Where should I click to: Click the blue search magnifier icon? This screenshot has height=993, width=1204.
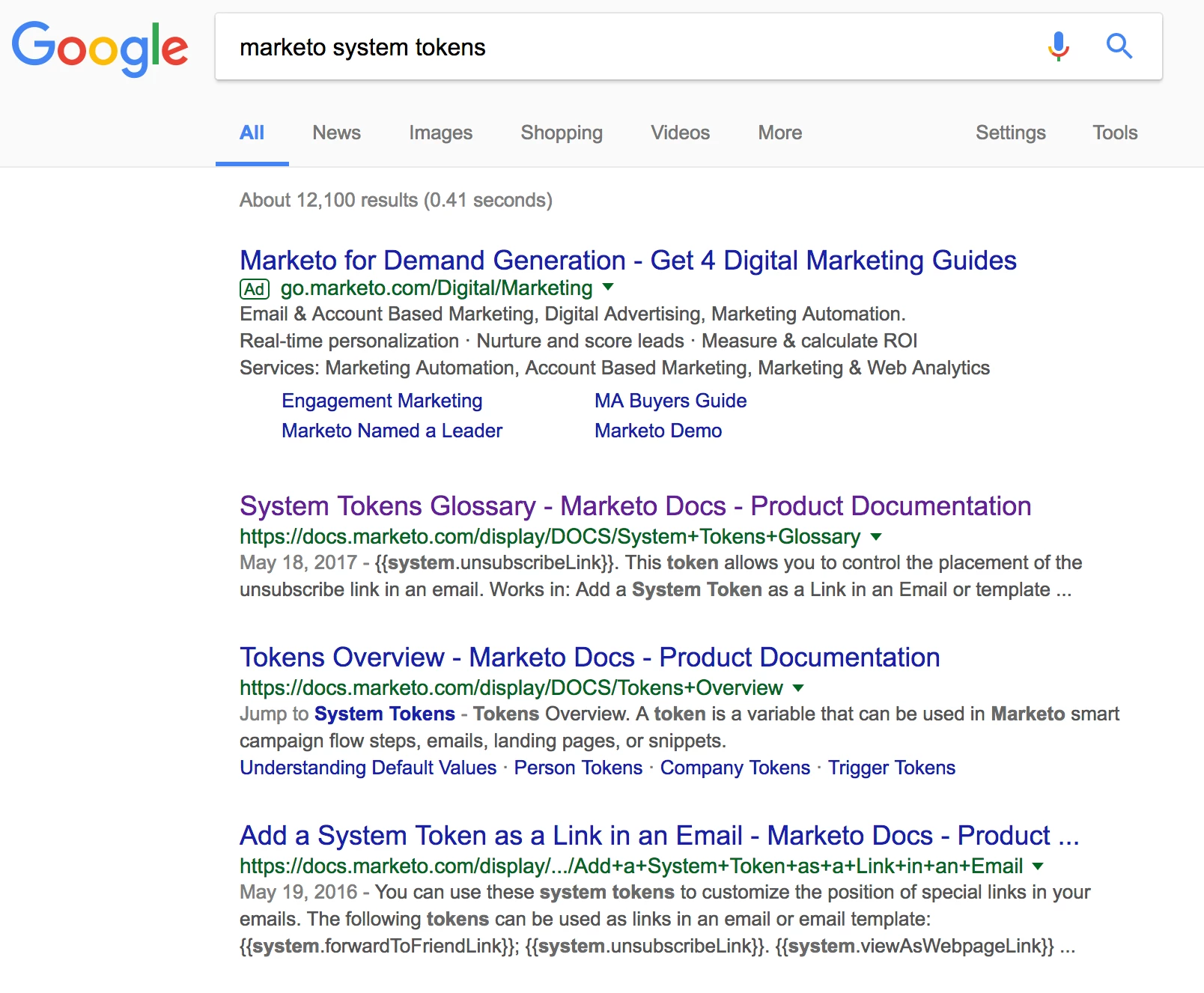1119,46
